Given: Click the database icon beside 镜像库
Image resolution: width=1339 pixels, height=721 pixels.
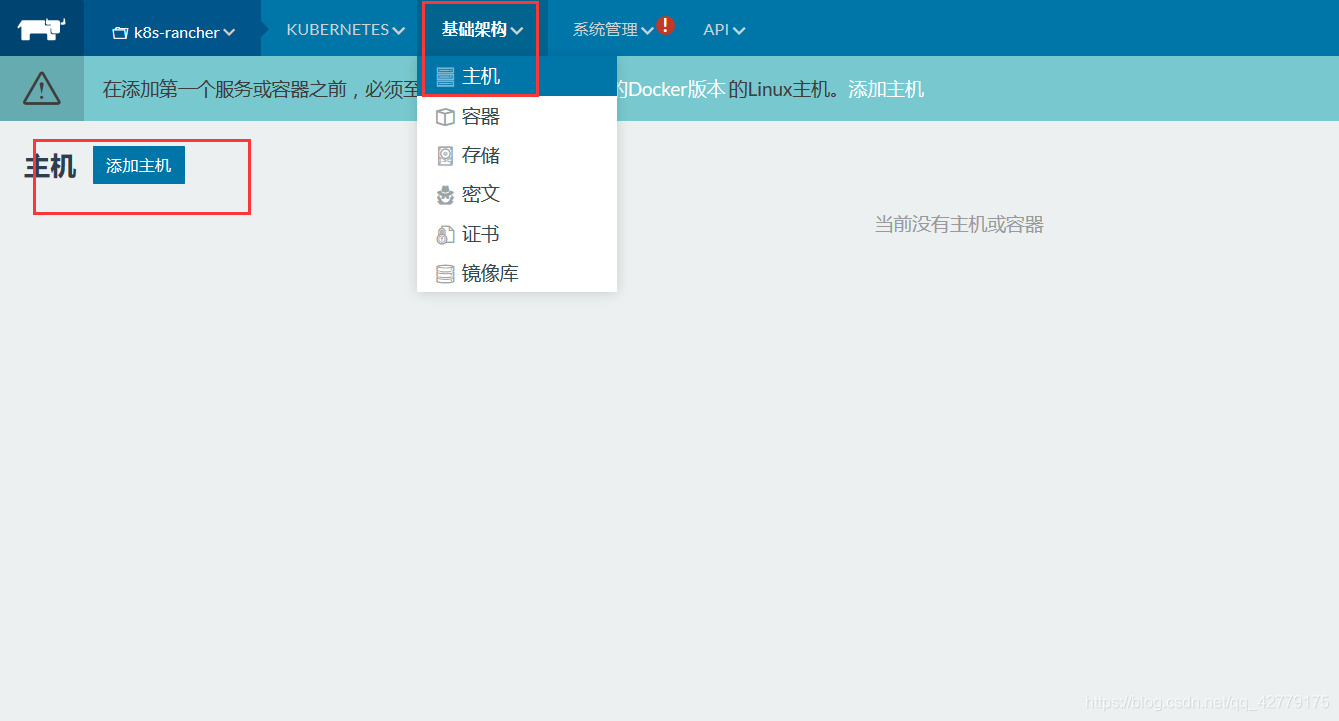Looking at the screenshot, I should tap(445, 274).
